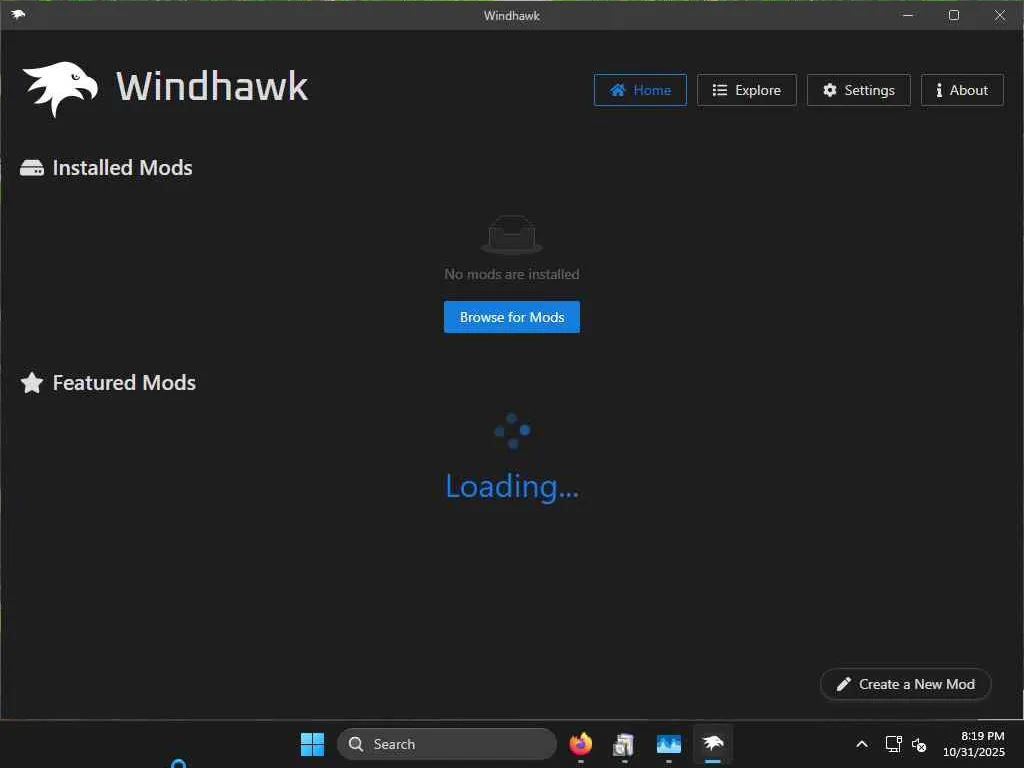The image size is (1024, 768).
Task: Open the blue graph taskbar app
Action: coord(669,744)
